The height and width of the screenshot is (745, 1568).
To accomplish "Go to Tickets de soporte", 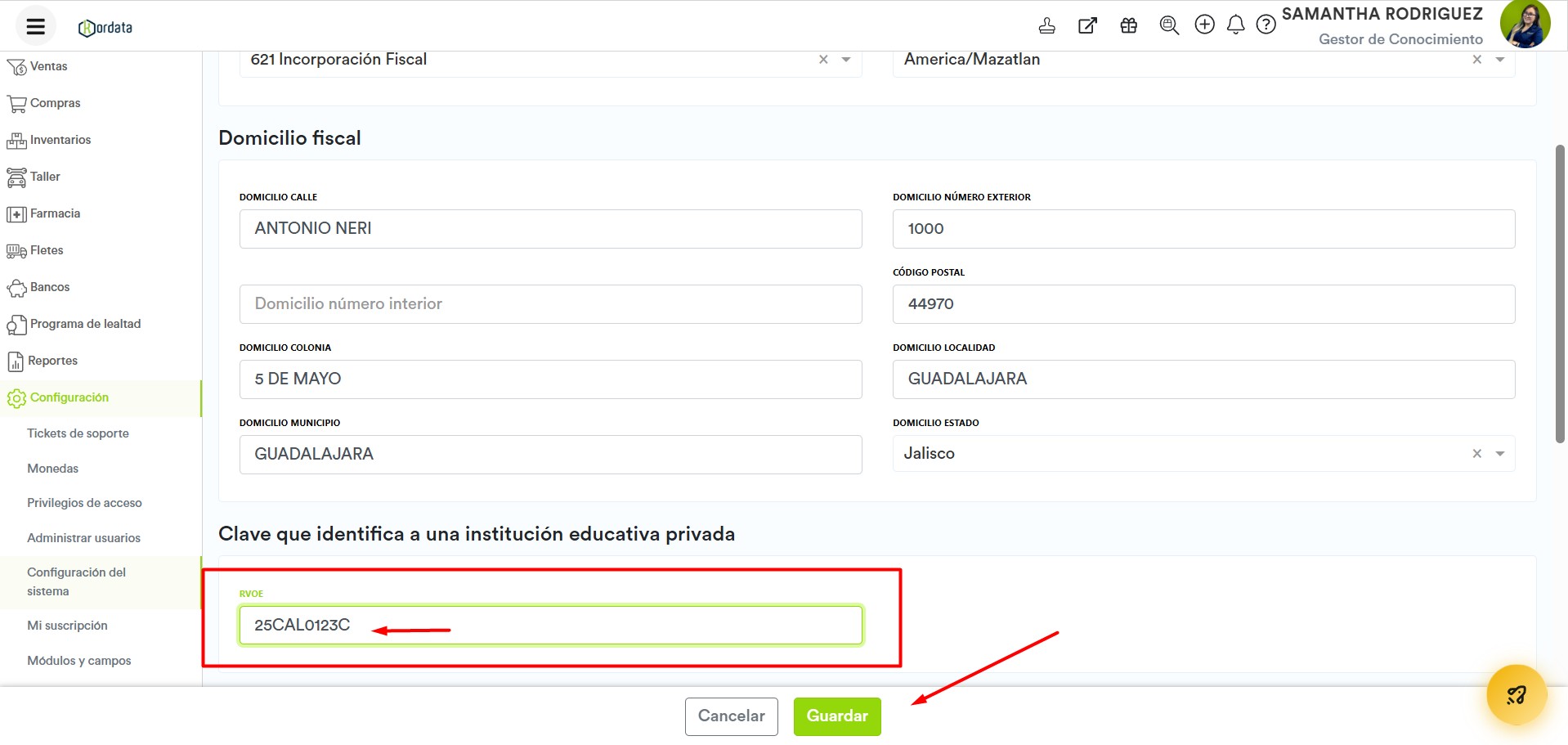I will point(78,433).
